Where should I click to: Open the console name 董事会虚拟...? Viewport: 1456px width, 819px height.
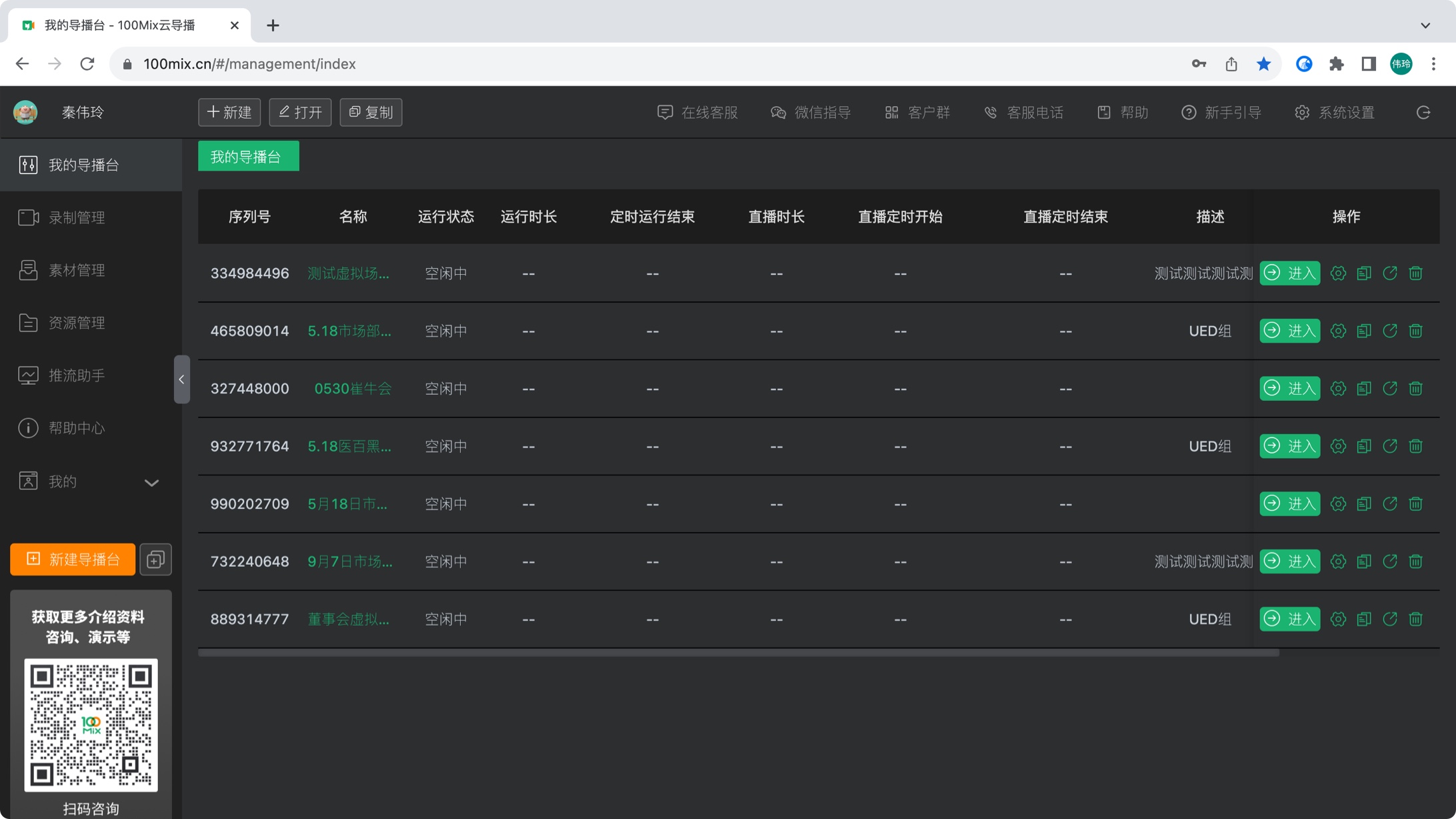[x=349, y=619]
